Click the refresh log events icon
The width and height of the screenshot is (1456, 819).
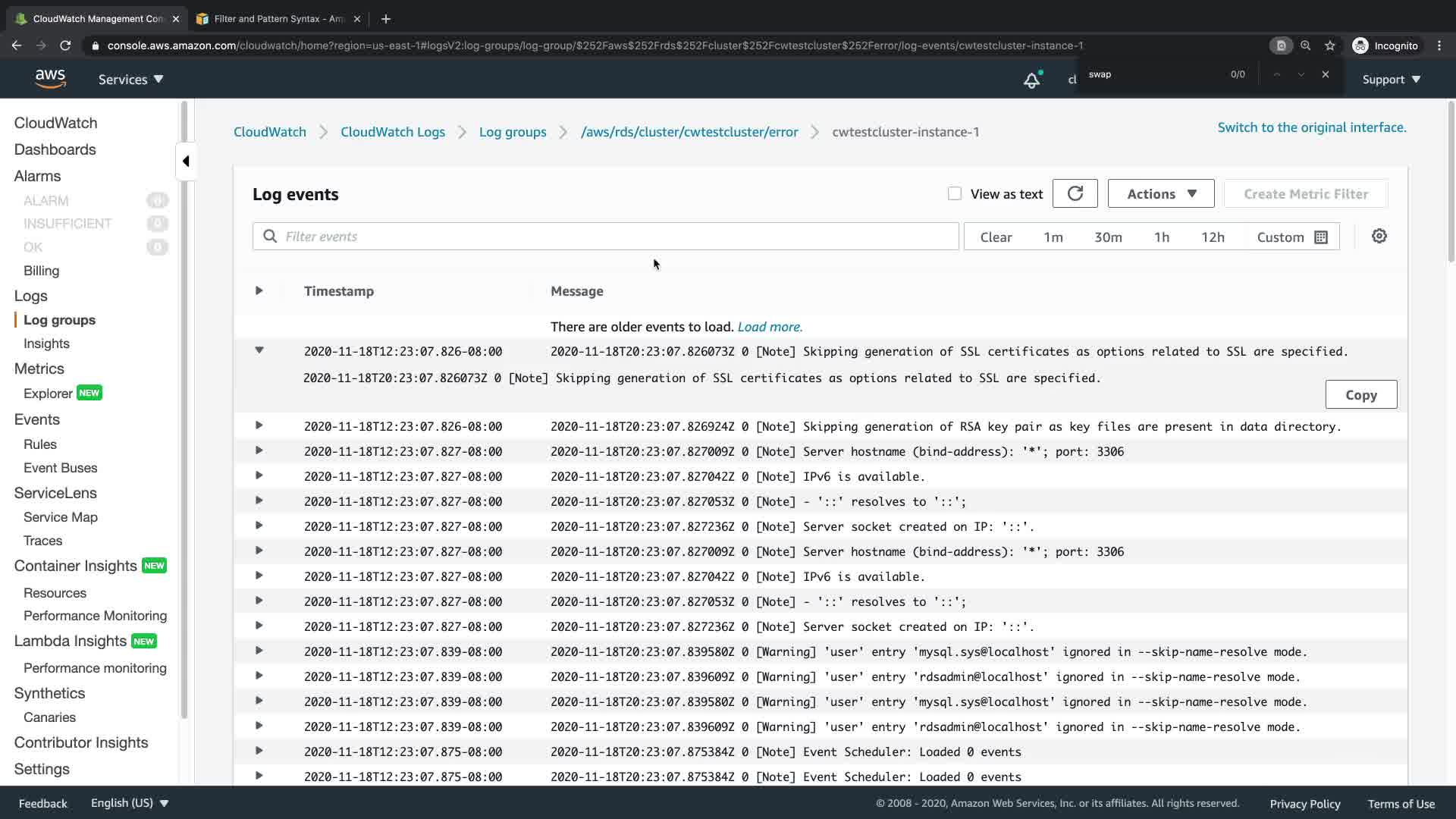pos(1075,194)
